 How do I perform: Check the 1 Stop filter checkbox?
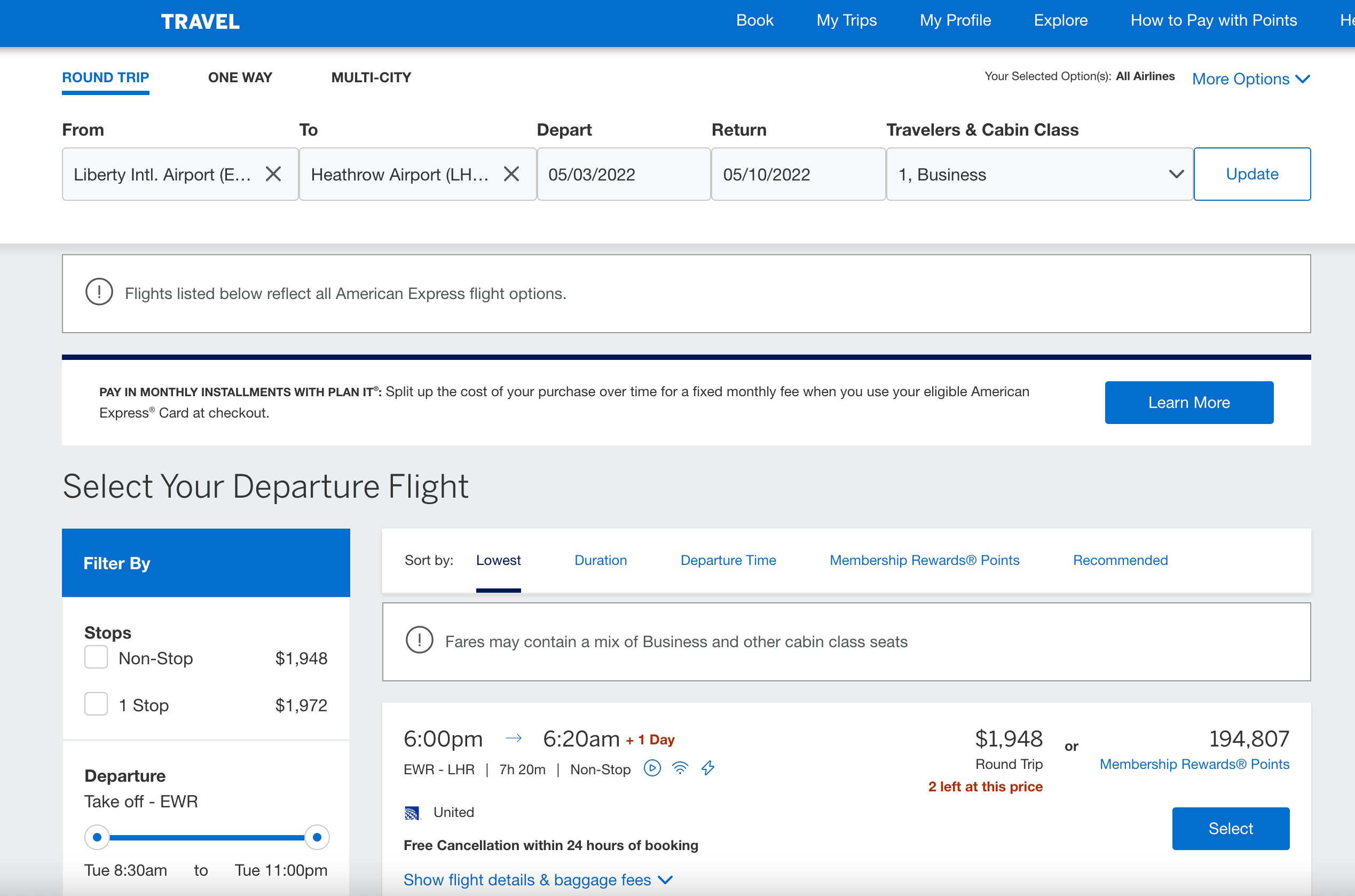(96, 704)
